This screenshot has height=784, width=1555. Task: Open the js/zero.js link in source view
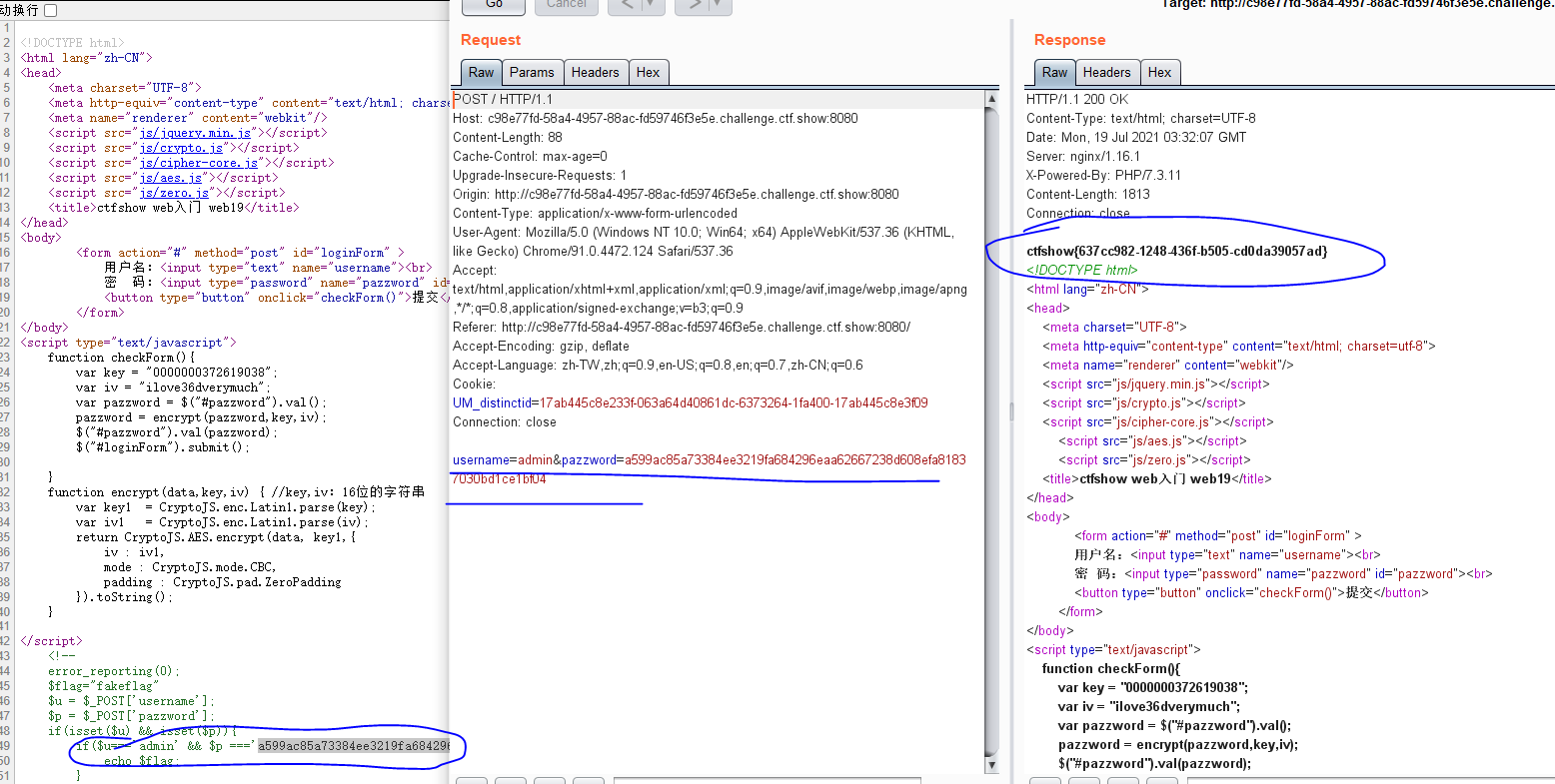pyautogui.click(x=175, y=193)
